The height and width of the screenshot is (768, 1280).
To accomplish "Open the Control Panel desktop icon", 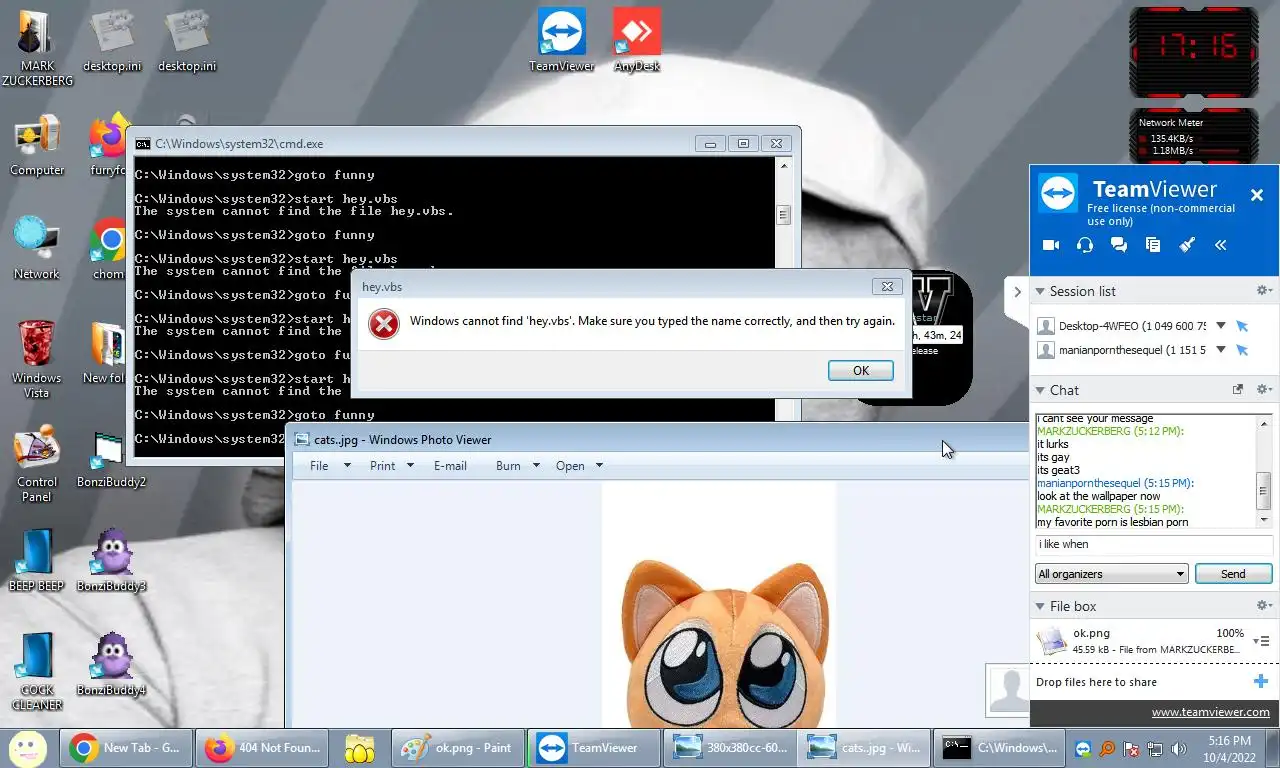I will click(37, 465).
